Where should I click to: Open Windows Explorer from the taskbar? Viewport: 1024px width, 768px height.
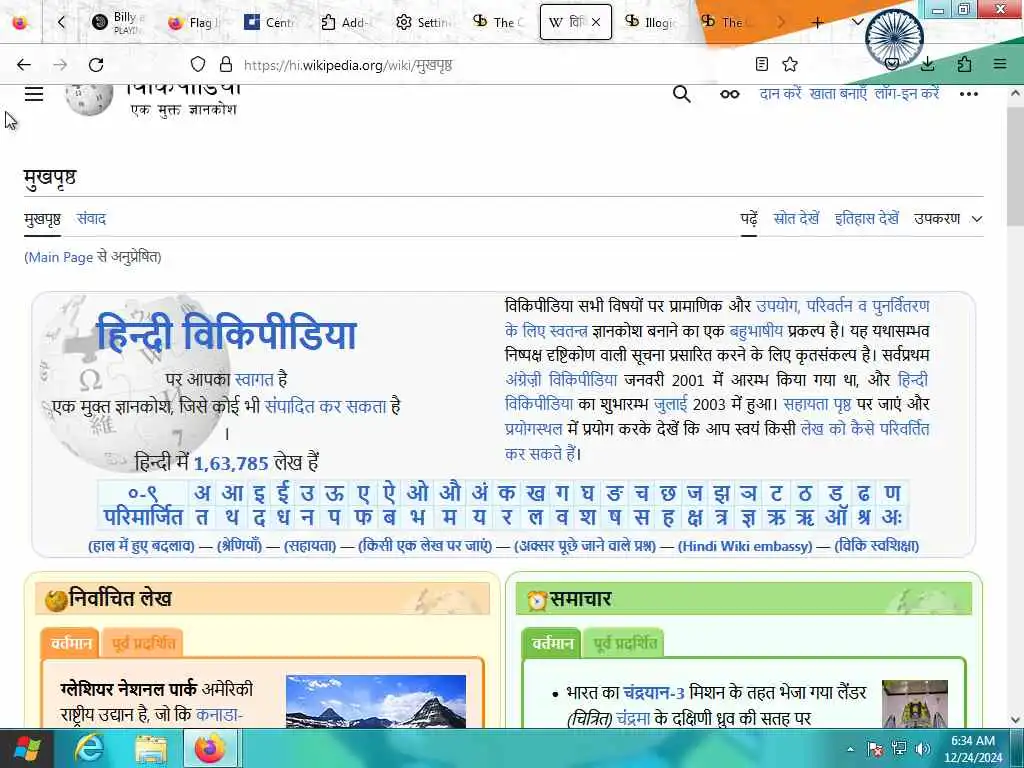(151, 748)
